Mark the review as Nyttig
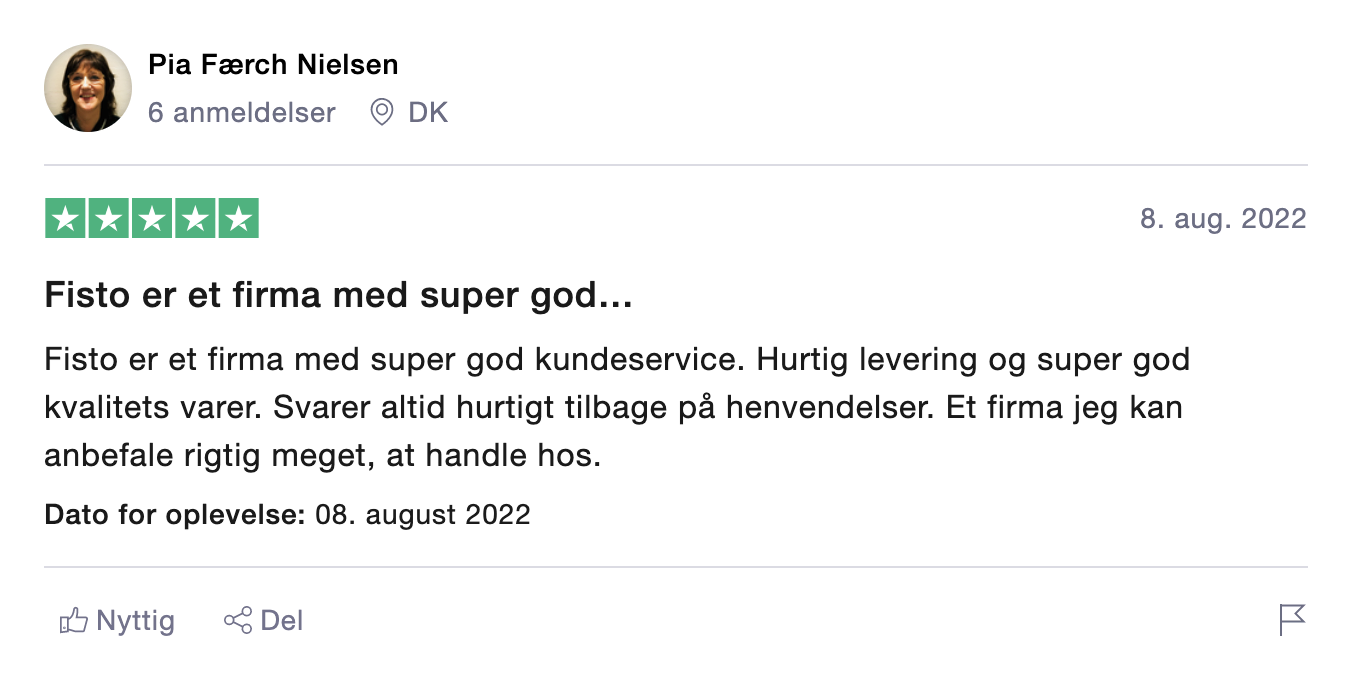The image size is (1356, 682). tap(135, 621)
